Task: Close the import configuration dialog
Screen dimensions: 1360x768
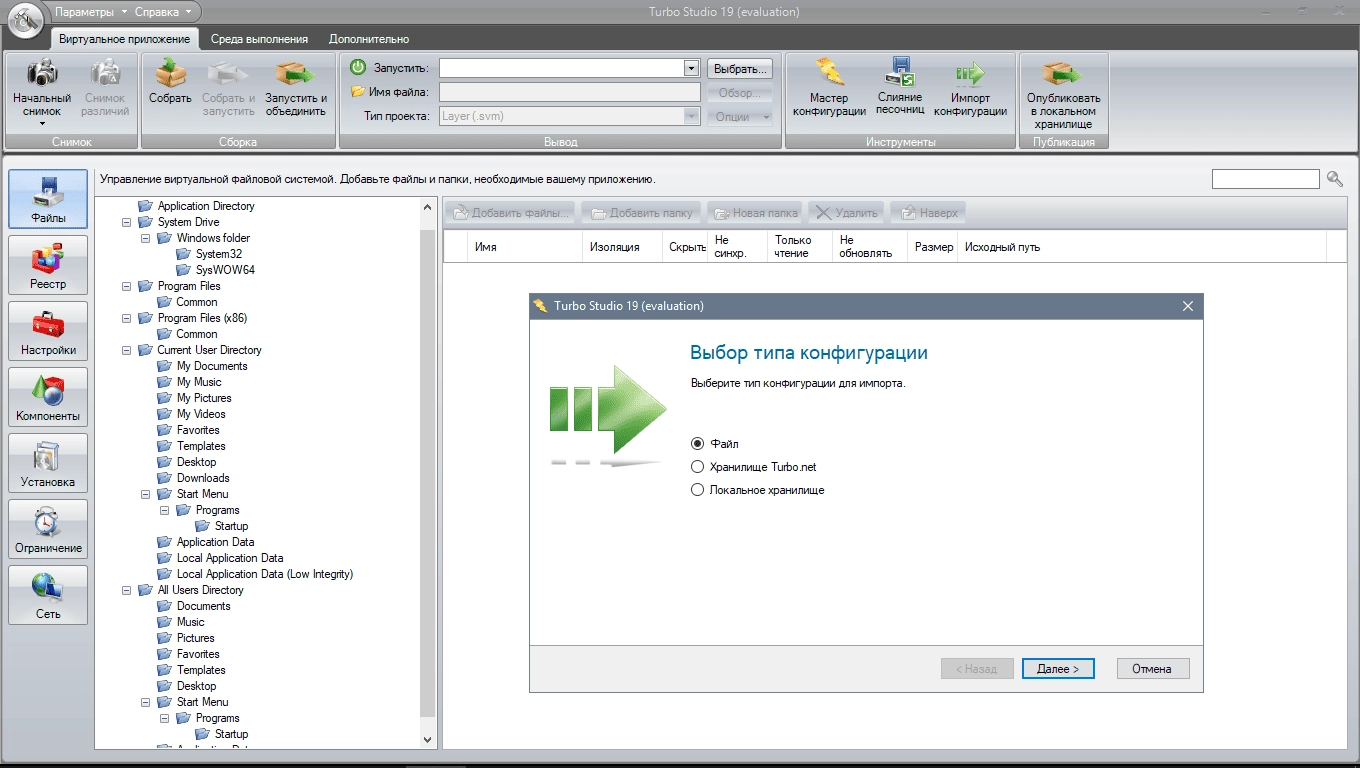Action: point(1188,306)
